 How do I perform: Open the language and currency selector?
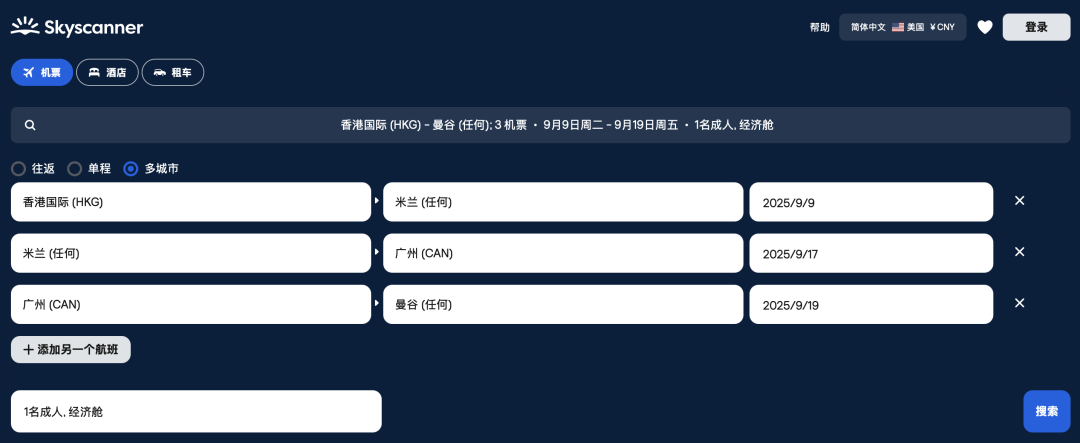(x=902, y=28)
